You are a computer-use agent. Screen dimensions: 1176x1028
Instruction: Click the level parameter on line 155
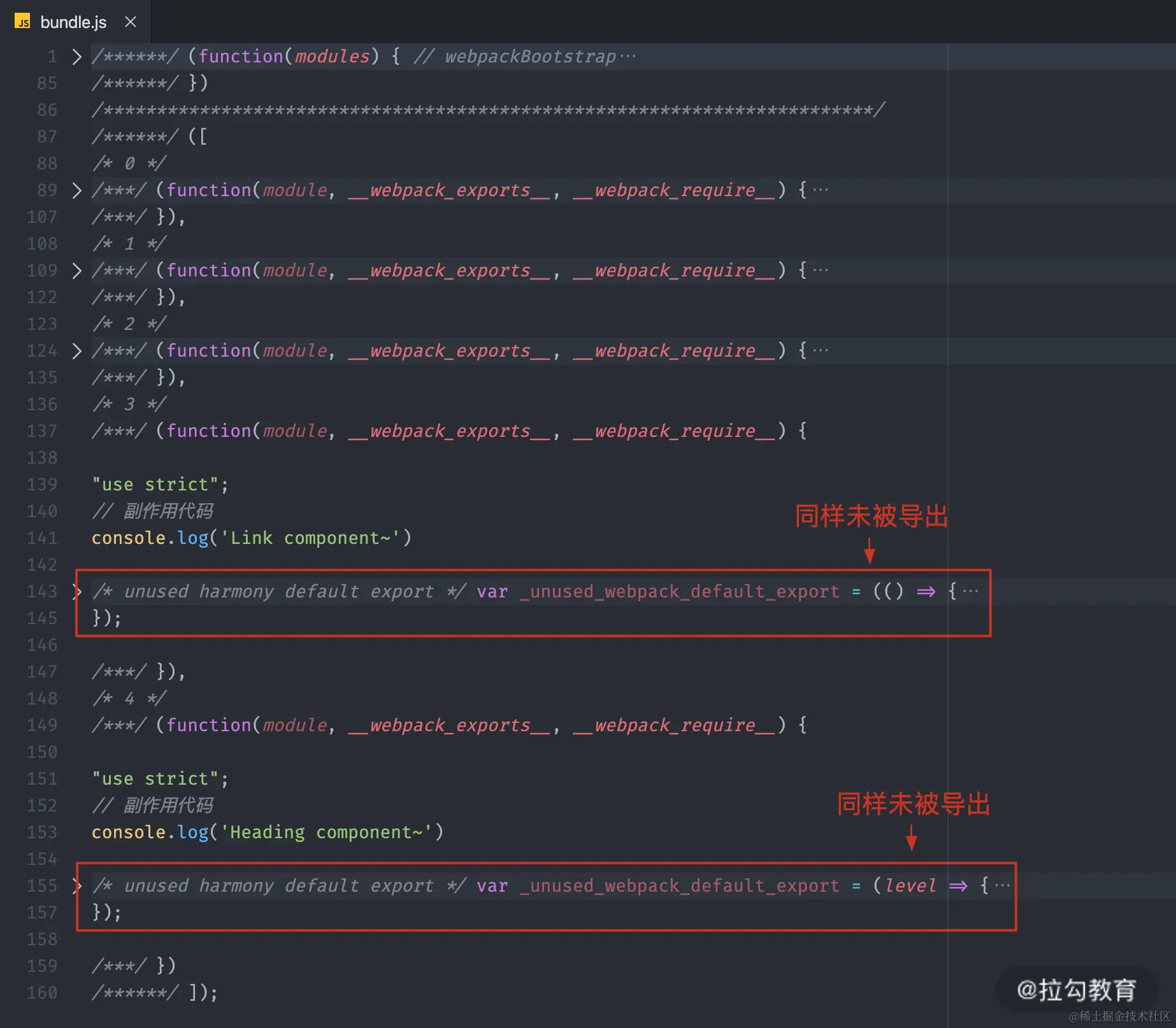tap(910, 885)
